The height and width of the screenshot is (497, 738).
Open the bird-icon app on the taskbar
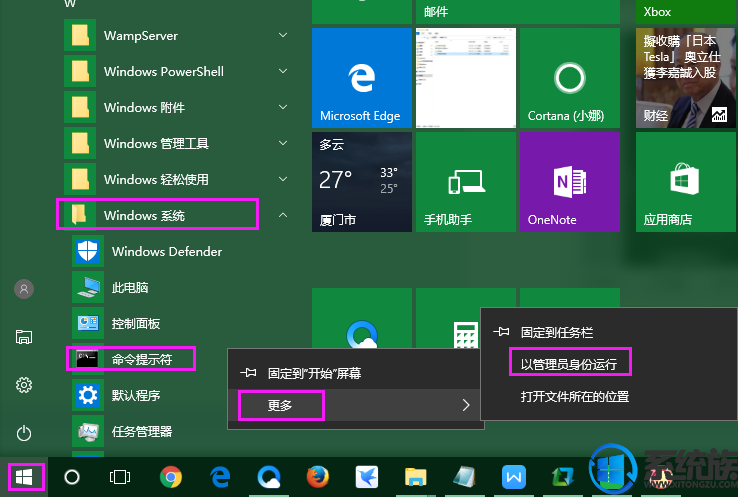[x=367, y=477]
